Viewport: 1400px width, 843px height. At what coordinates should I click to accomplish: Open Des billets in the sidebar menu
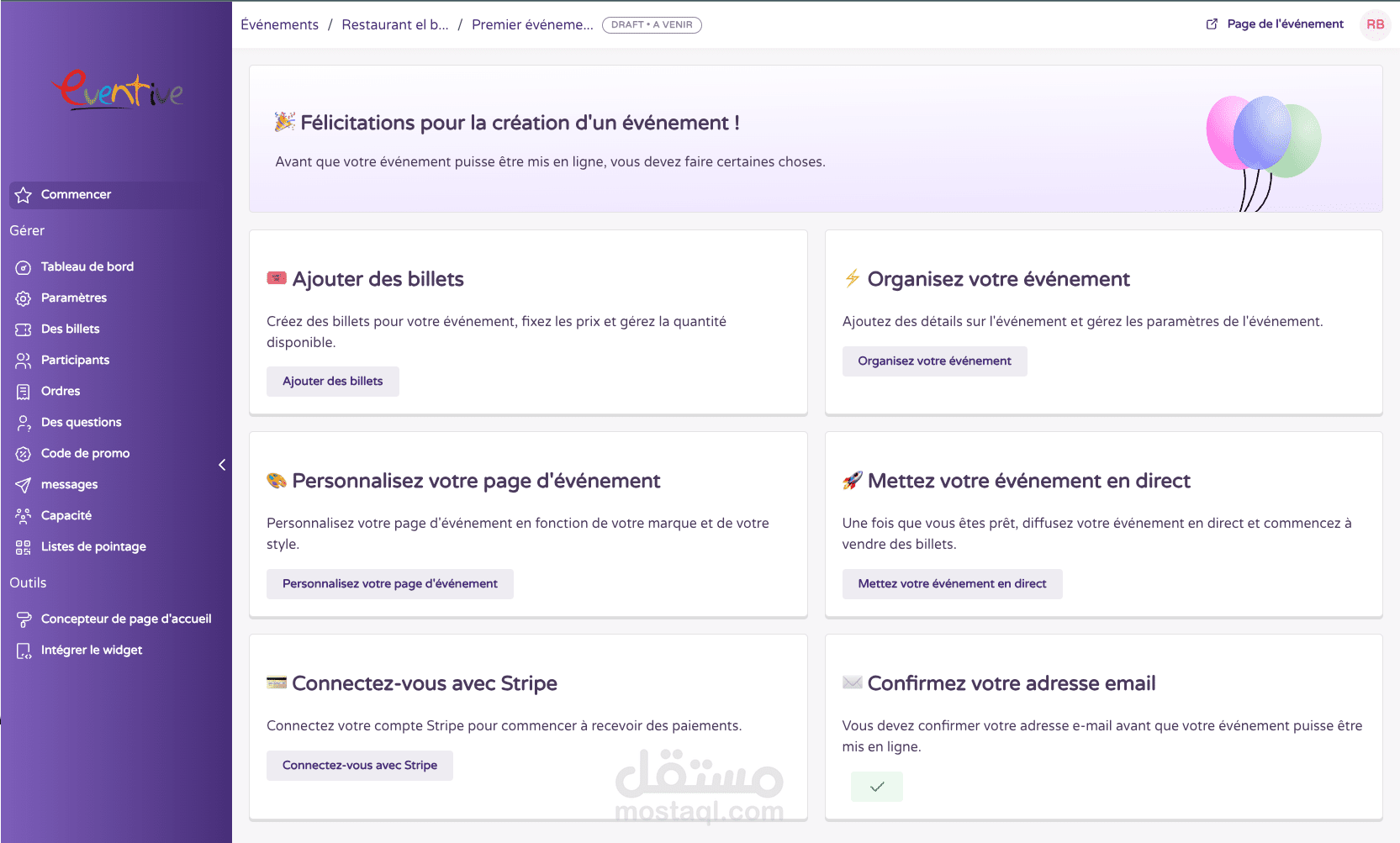click(70, 329)
